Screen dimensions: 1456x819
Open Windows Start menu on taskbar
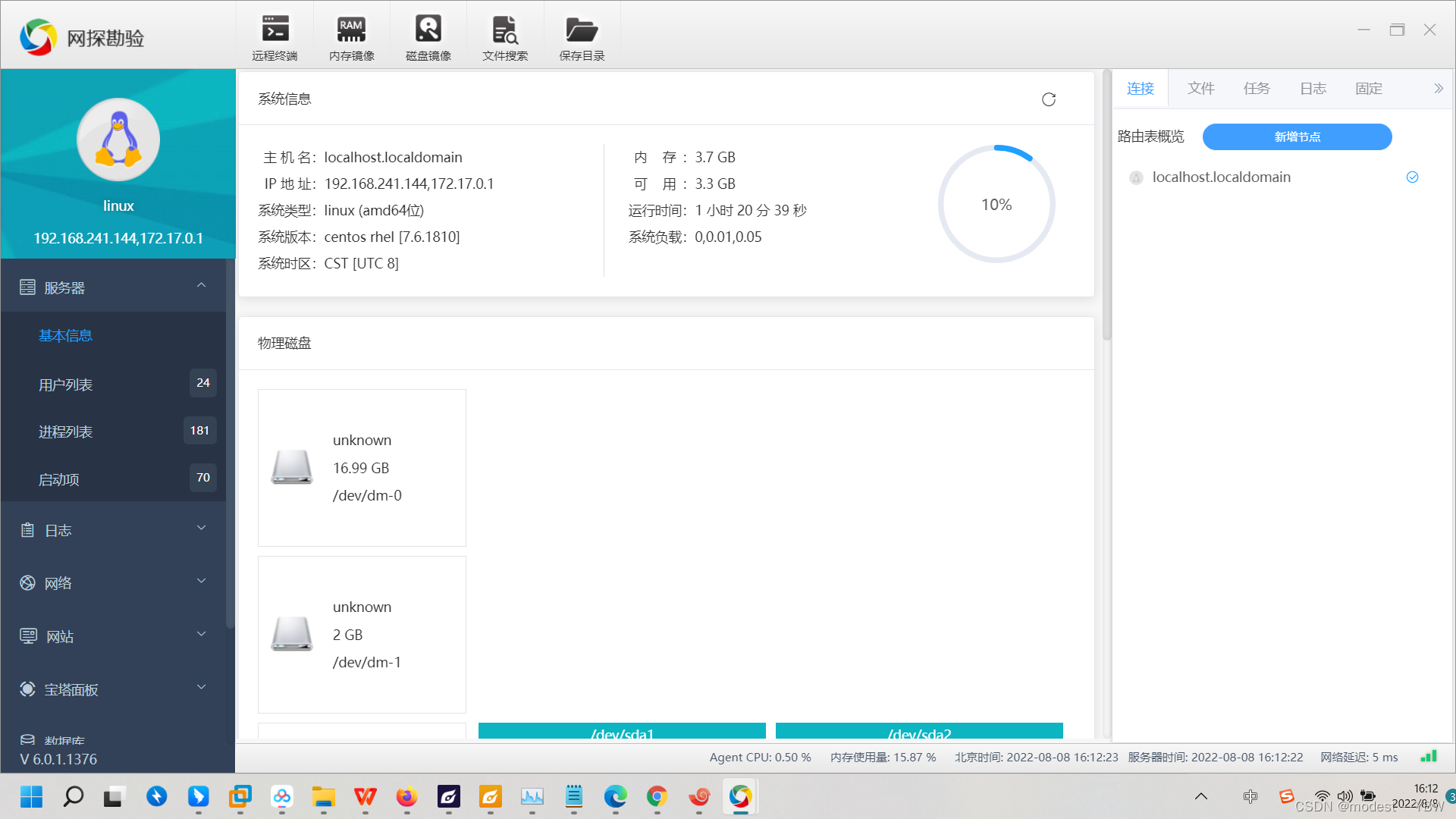(x=31, y=797)
